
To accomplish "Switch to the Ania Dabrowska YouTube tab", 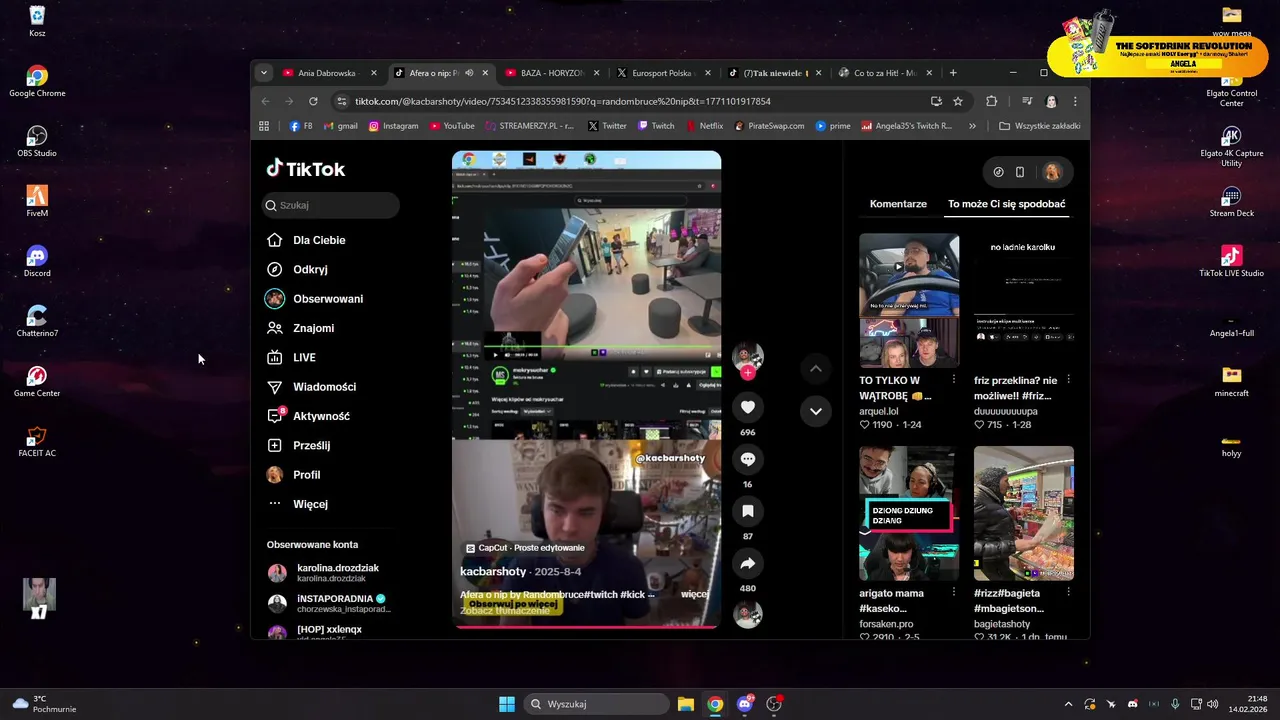I will (327, 73).
